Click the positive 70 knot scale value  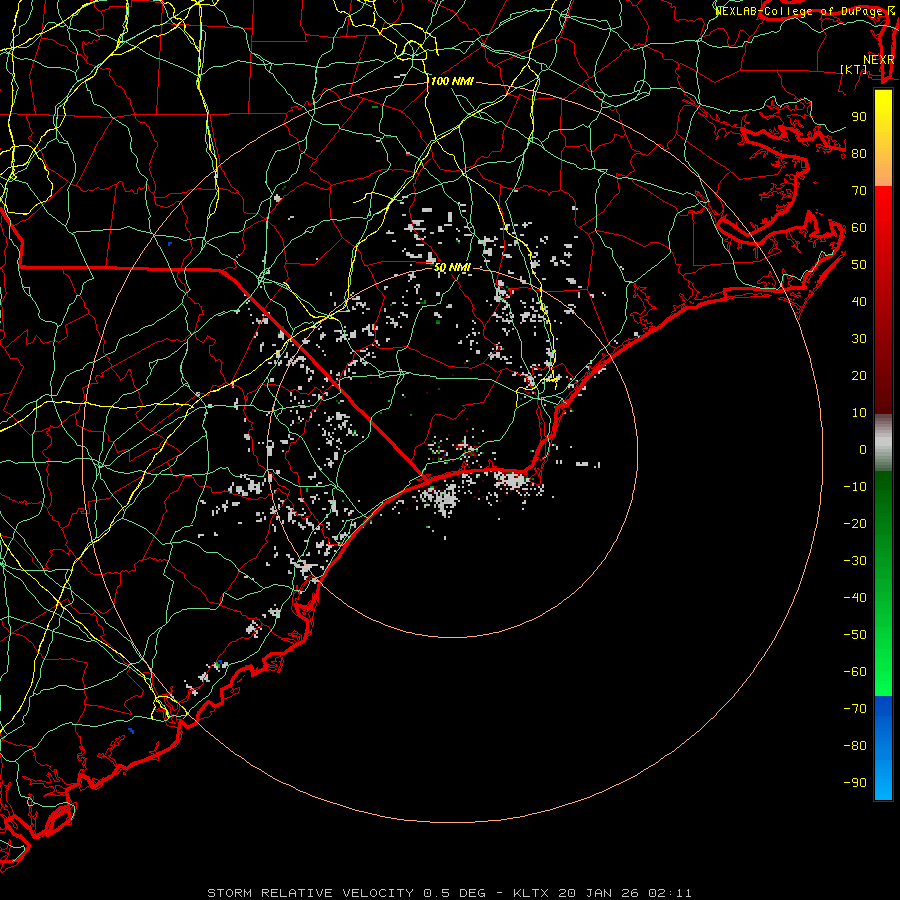click(859, 191)
